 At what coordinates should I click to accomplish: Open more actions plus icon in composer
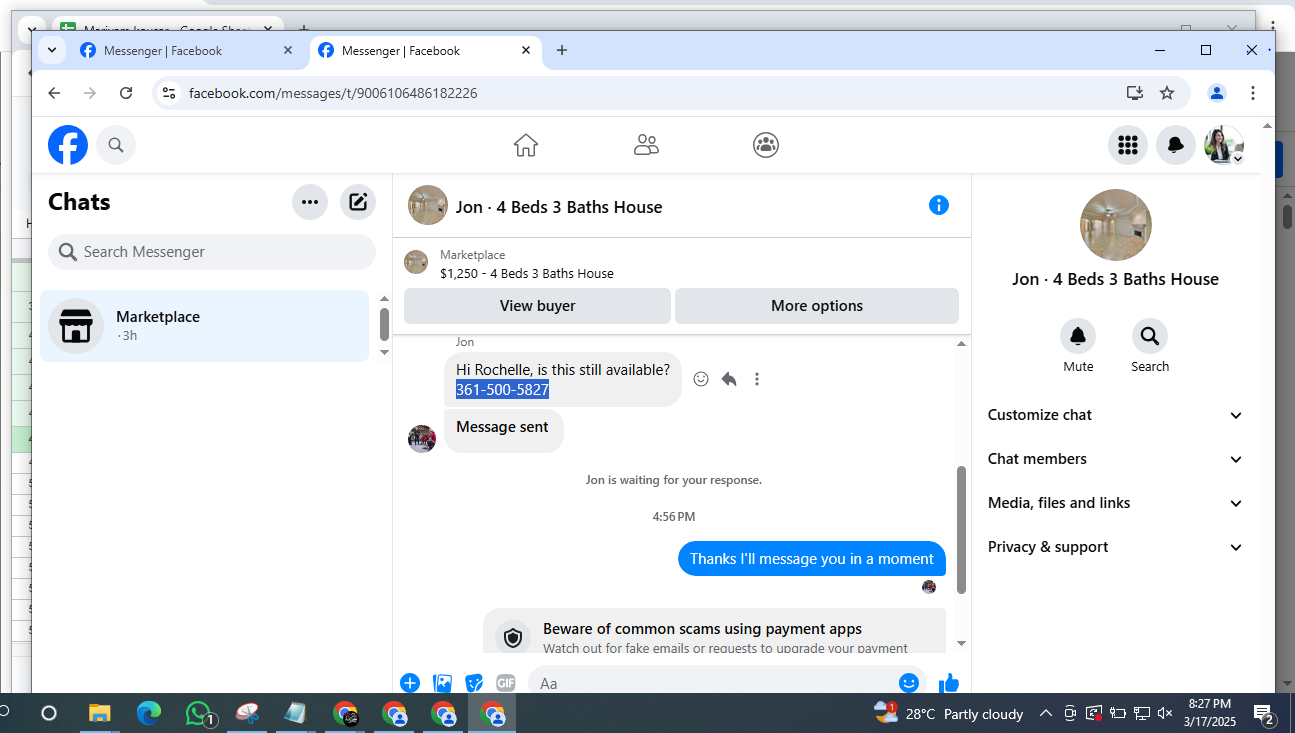pos(410,683)
